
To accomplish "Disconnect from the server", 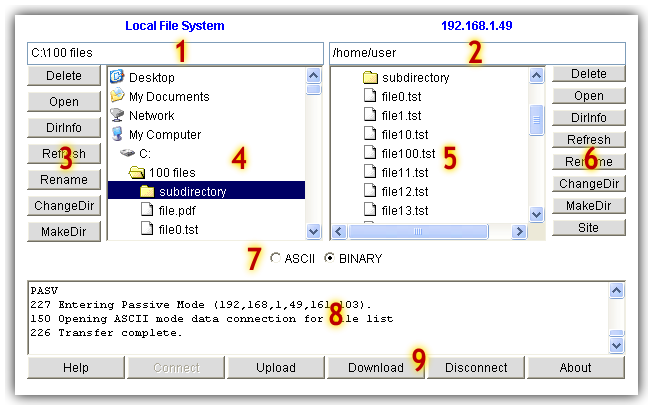I will click(x=476, y=368).
